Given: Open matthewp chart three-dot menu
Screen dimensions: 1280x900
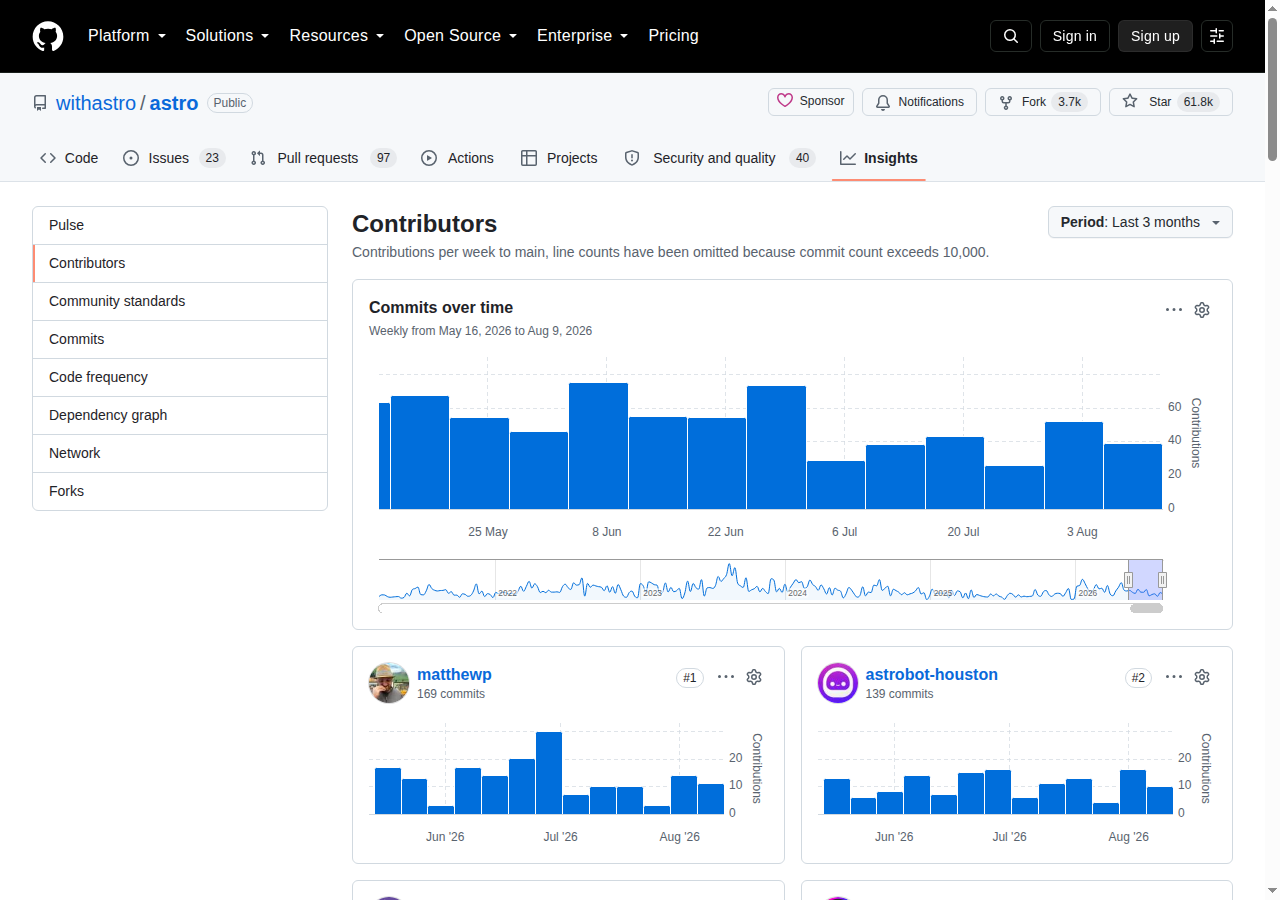Looking at the screenshot, I should pos(726,677).
